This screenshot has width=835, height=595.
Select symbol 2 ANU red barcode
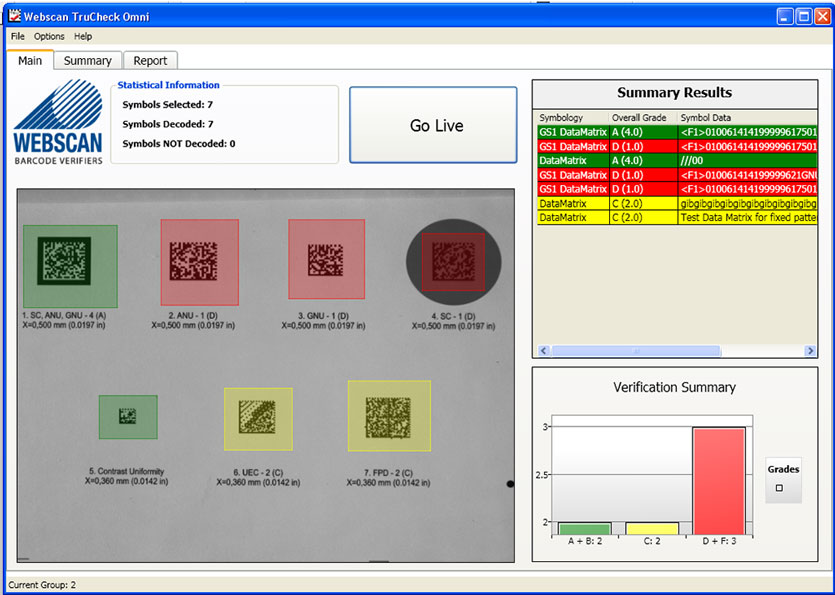(x=200, y=262)
